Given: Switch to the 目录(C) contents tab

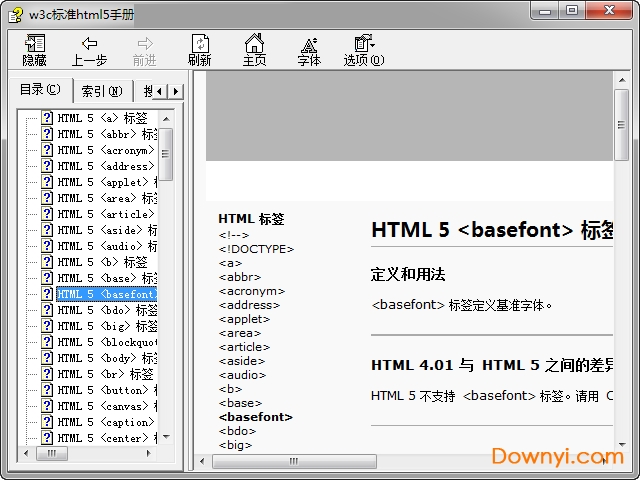Looking at the screenshot, I should click(x=40, y=89).
